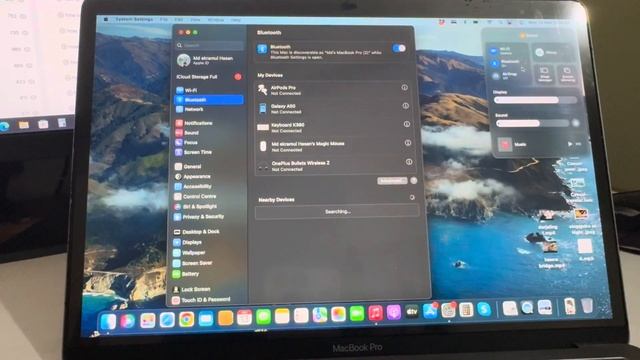Viewport: 640px width, 360px height.
Task: Open Finder from the Dock
Action: (109, 322)
